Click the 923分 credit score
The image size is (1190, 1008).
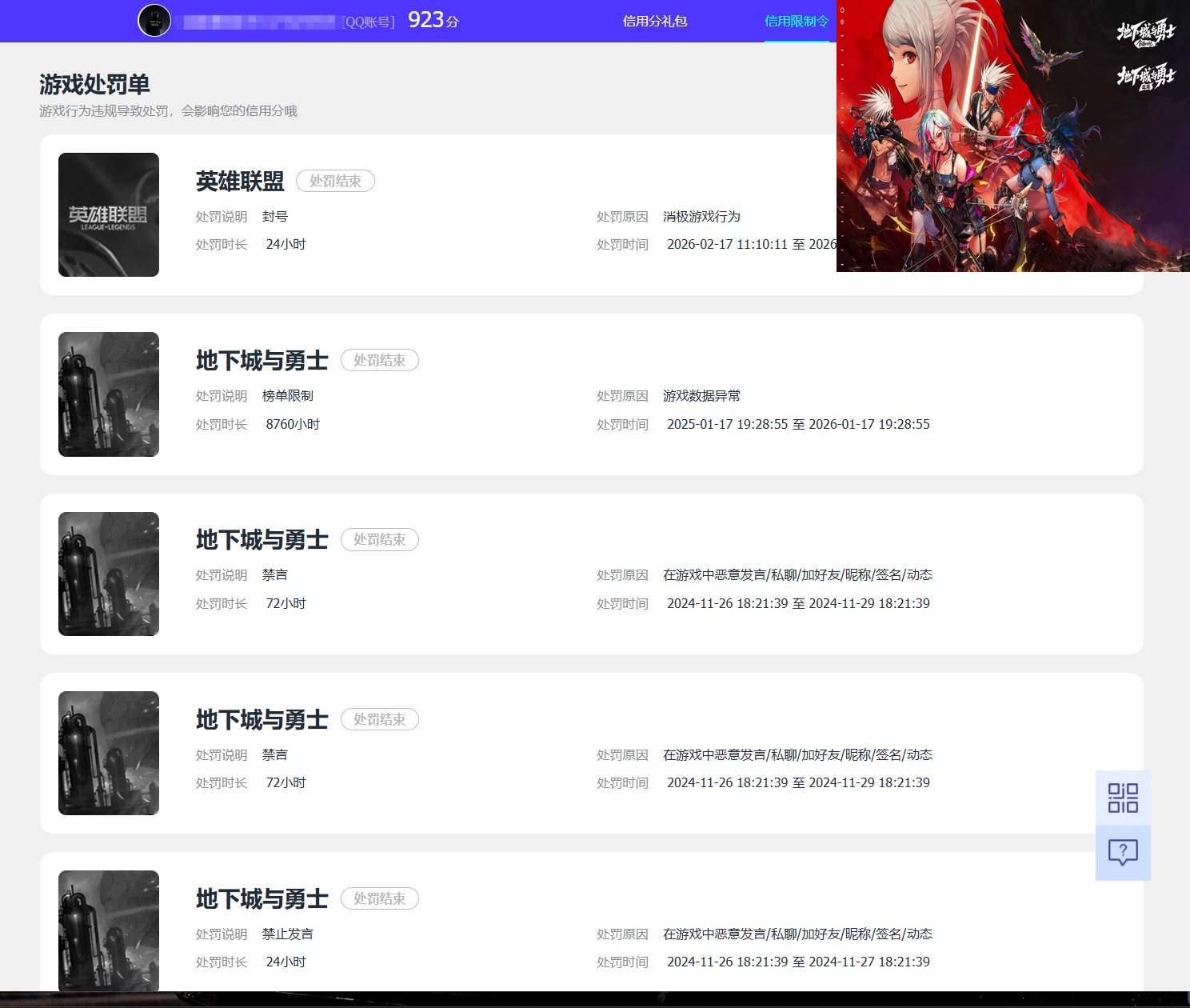tap(433, 20)
